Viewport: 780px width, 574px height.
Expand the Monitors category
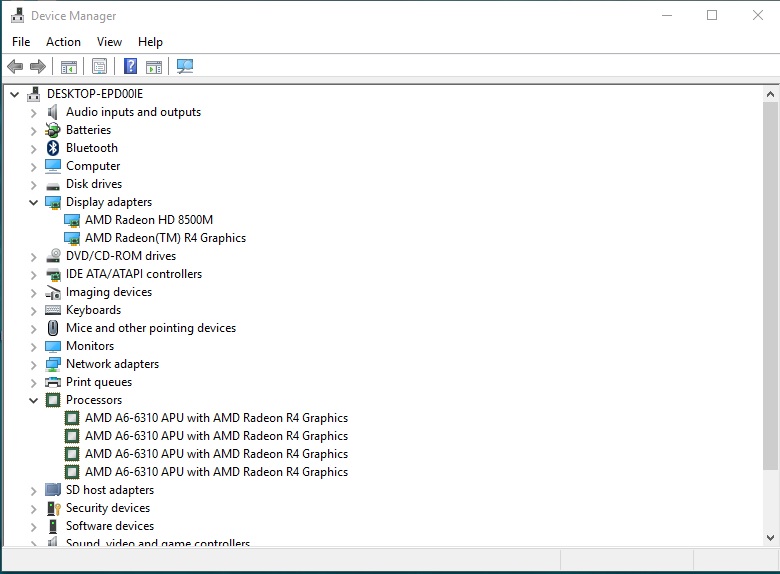33,347
